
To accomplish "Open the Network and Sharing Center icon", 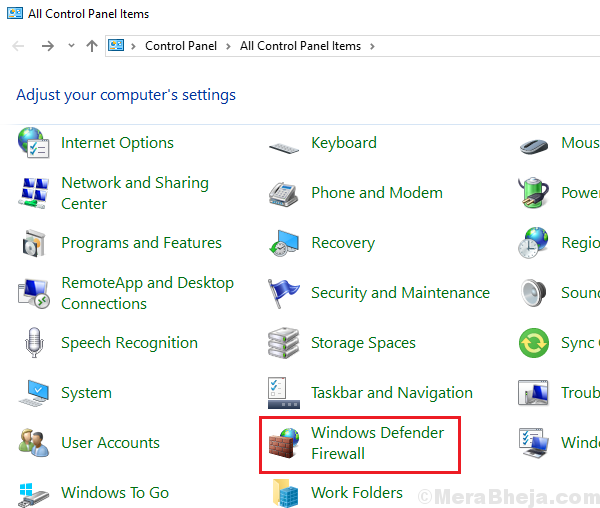I will pos(34,193).
